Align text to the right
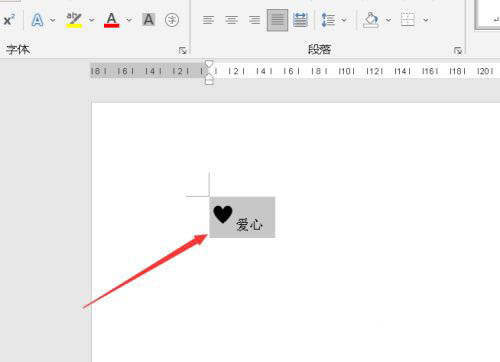The height and width of the screenshot is (362, 500). 255,20
